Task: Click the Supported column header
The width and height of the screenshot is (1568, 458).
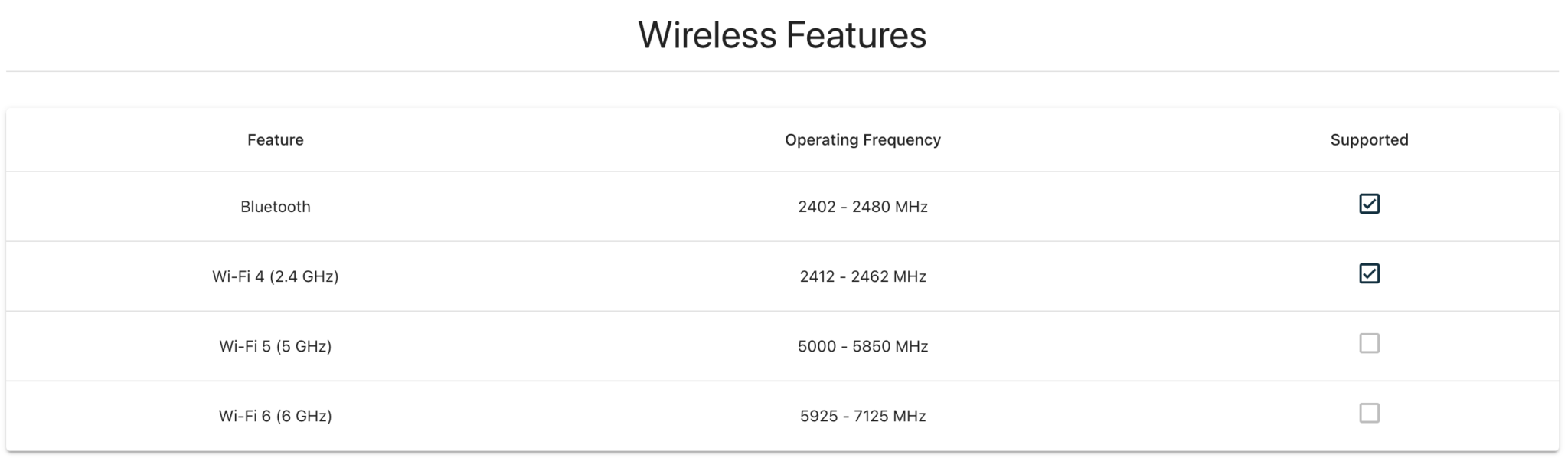Action: 1369,140
